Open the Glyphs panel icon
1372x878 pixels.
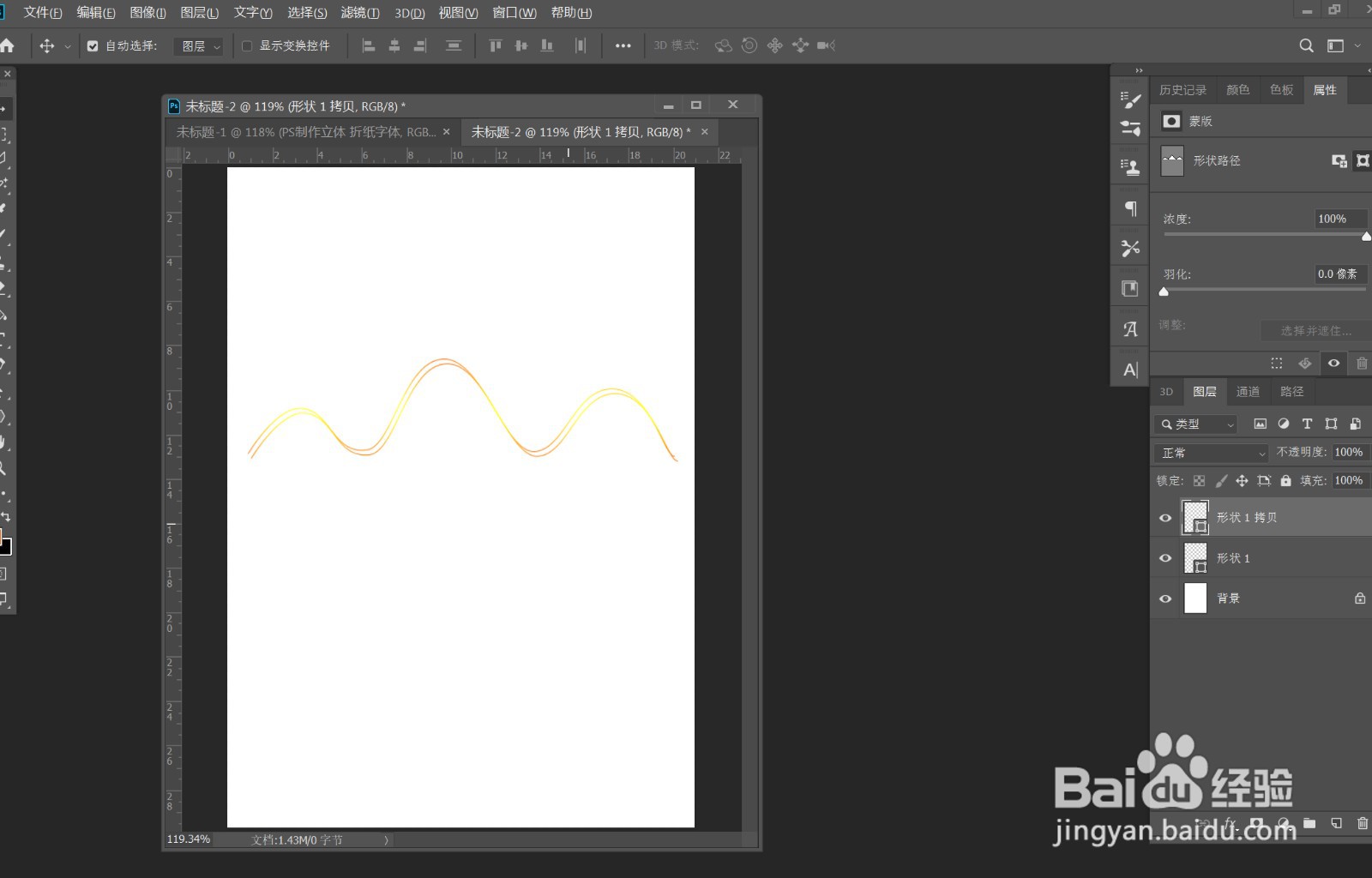[1130, 328]
